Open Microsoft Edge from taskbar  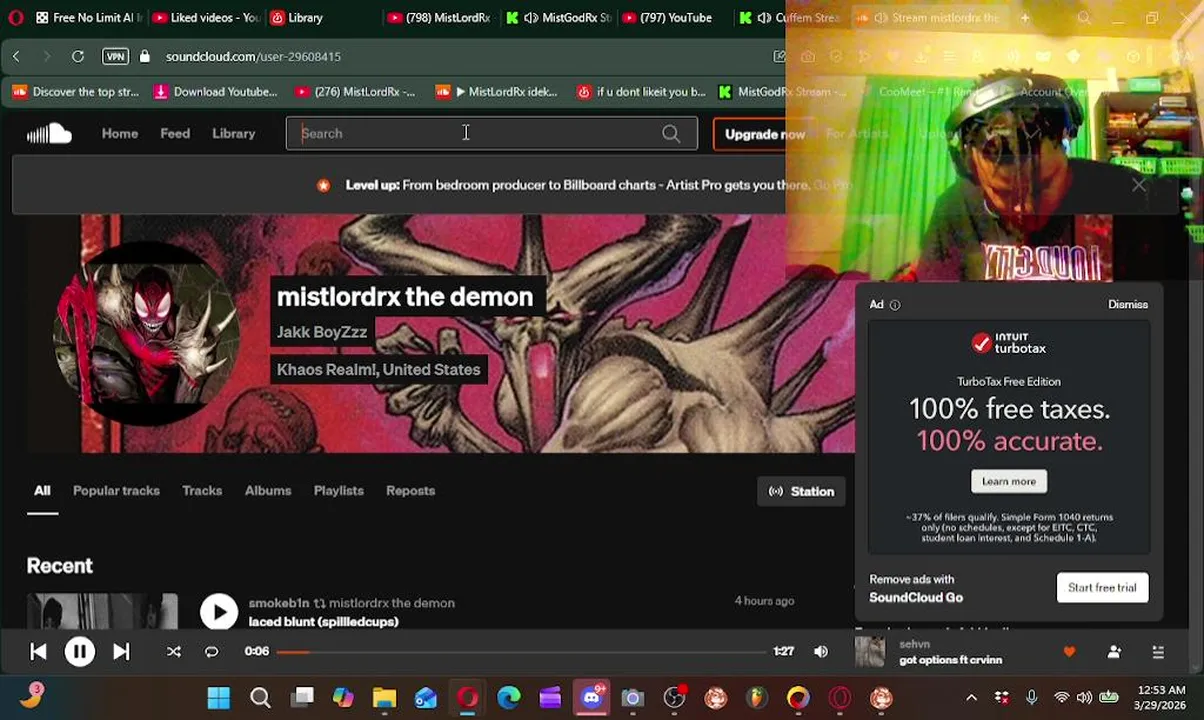click(509, 698)
